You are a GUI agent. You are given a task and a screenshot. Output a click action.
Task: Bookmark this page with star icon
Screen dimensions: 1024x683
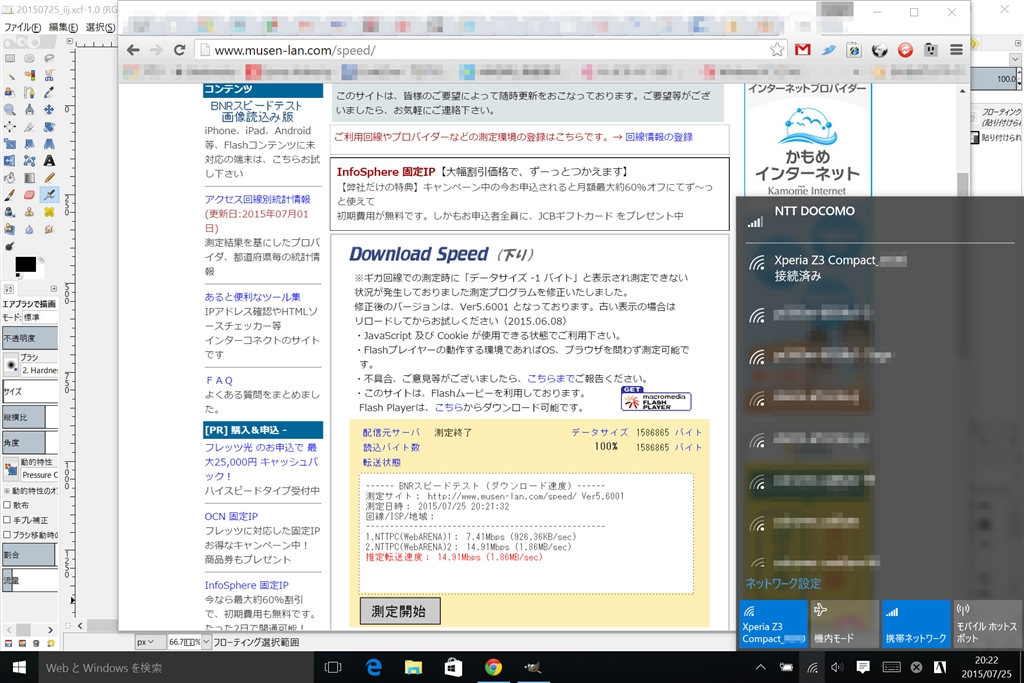tap(776, 50)
